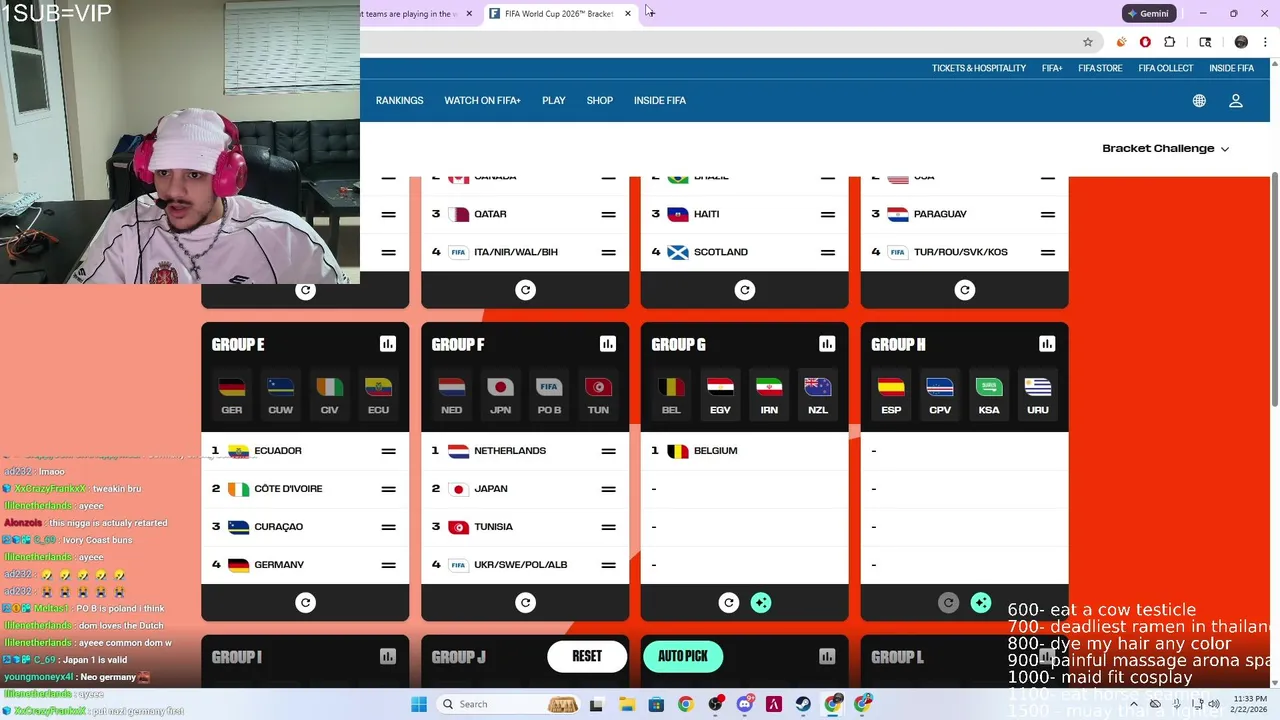Open Group G standings stats icon

[x=827, y=344]
